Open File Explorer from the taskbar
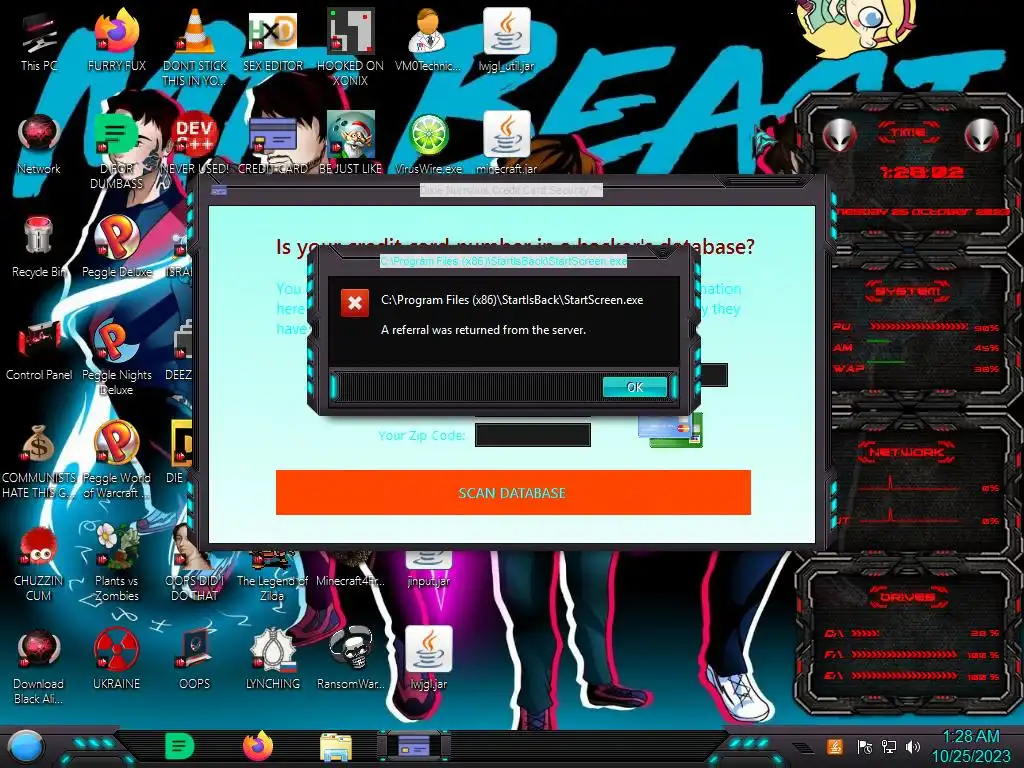This screenshot has height=768, width=1024. (336, 747)
